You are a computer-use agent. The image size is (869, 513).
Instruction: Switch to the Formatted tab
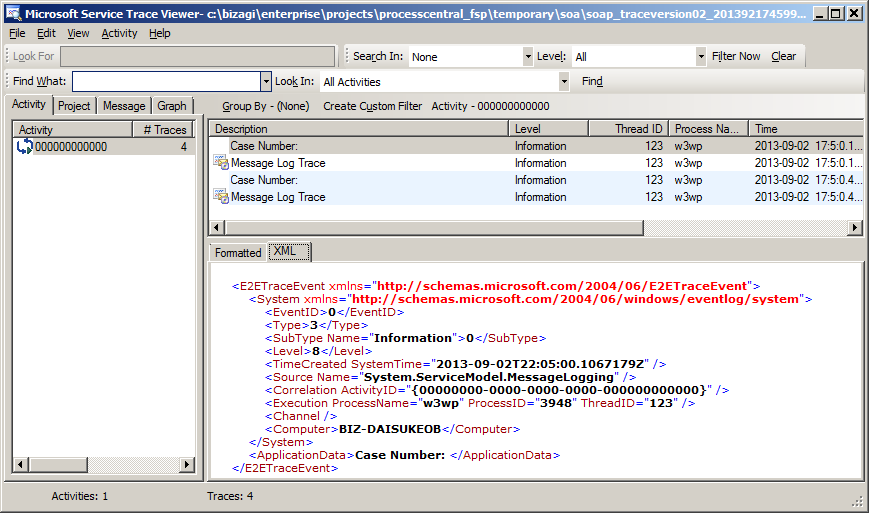[238, 253]
